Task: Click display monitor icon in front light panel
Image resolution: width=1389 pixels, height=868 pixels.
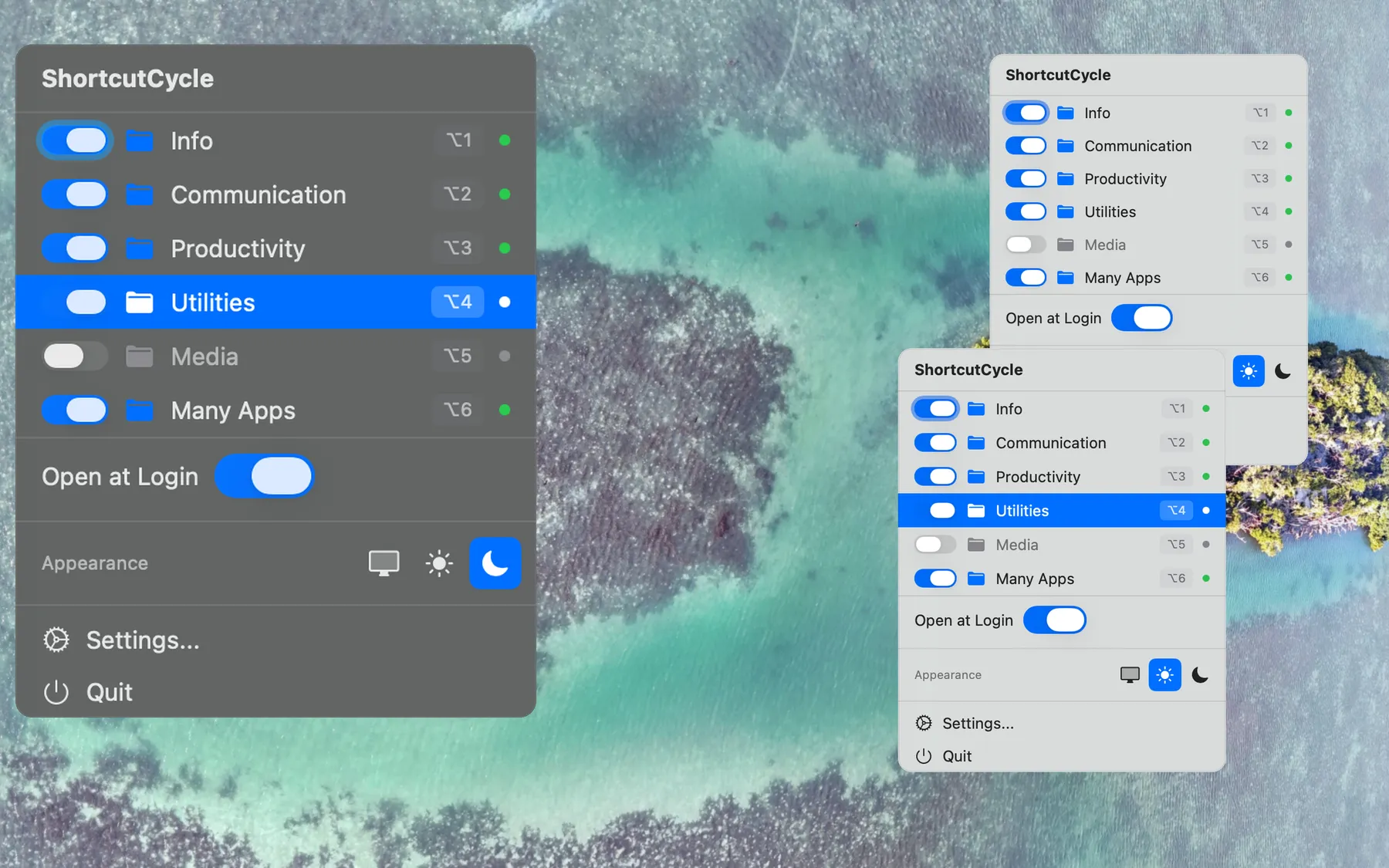Action: tap(1130, 675)
